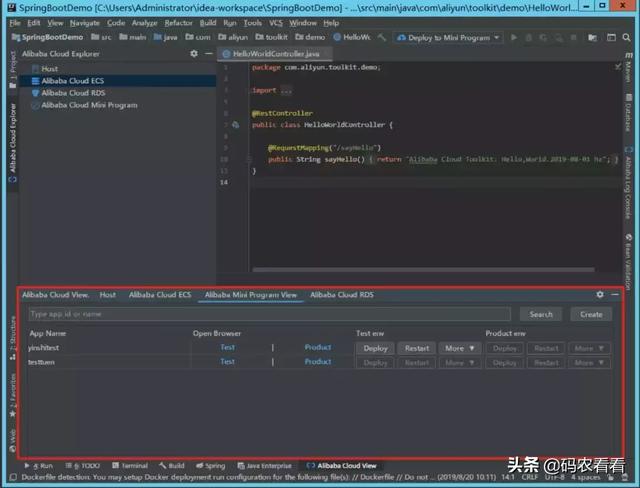Expand the More dropdown for yinshitest Test env

pyautogui.click(x=460, y=348)
